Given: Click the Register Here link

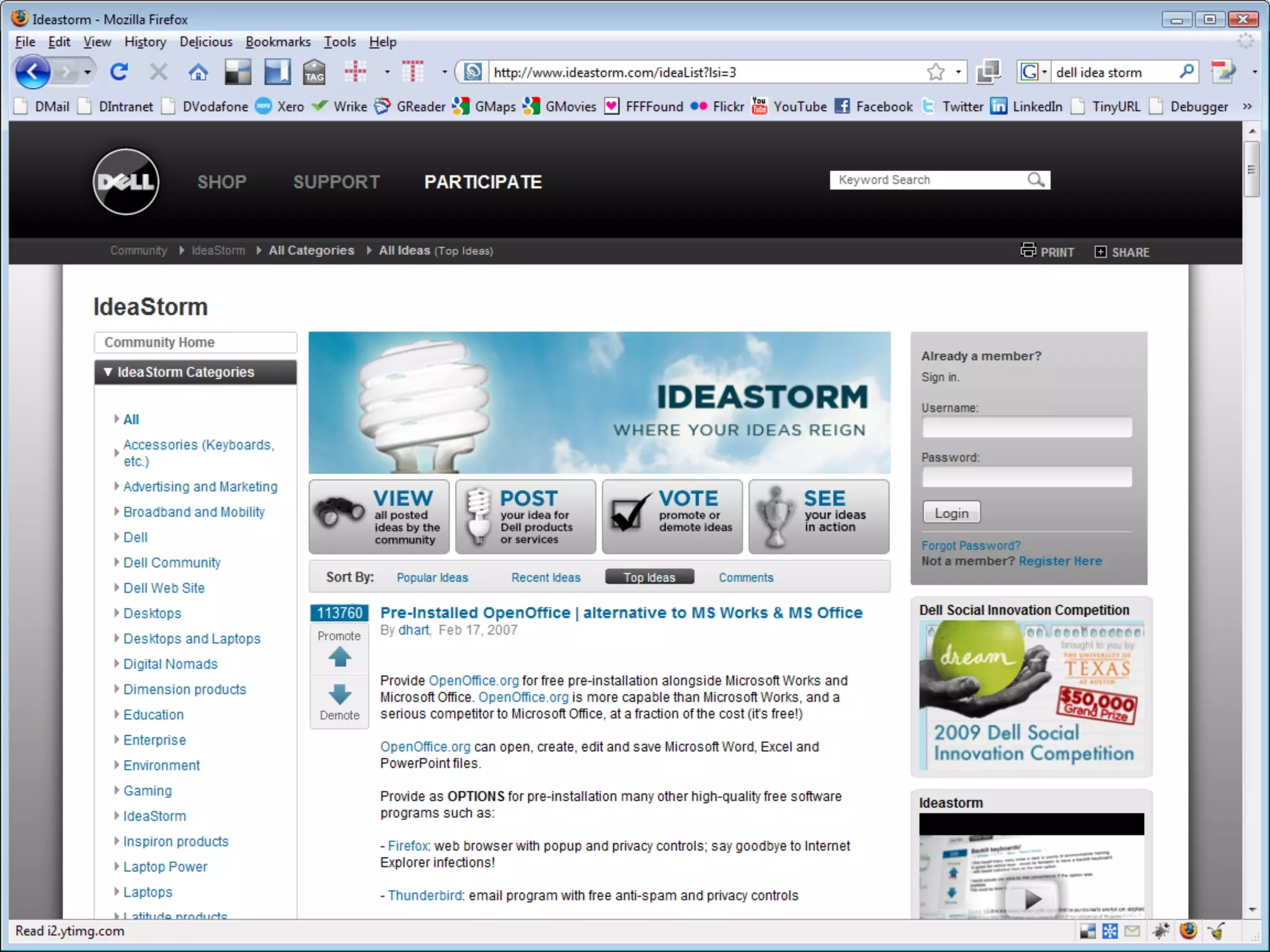Looking at the screenshot, I should pyautogui.click(x=1060, y=561).
